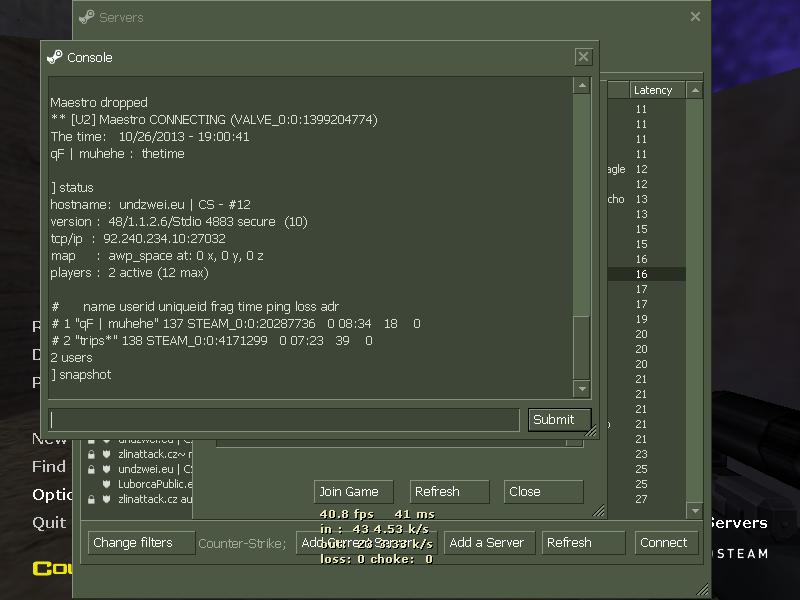Choose Quit from the main menu
Screen dimensions: 800x600
coord(49,522)
